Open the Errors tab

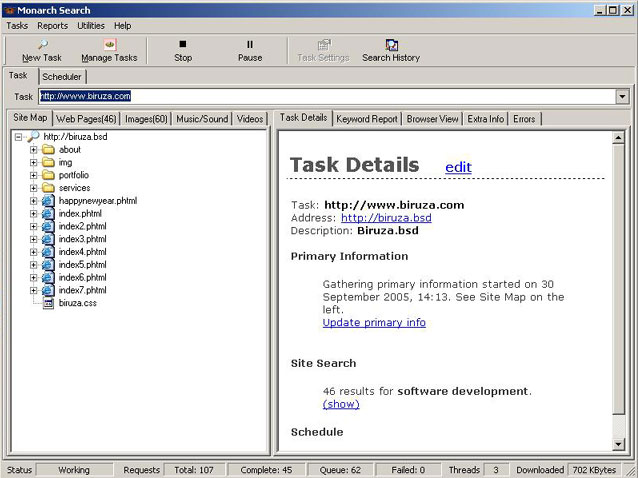(524, 119)
